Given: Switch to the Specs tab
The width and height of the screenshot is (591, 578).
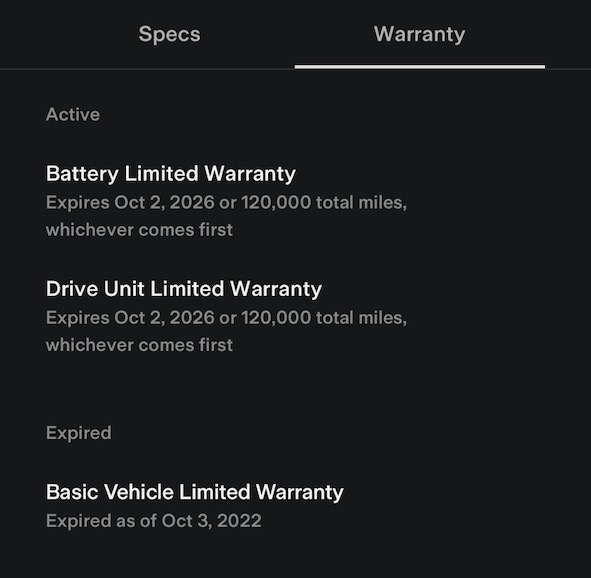Looking at the screenshot, I should 169,35.
